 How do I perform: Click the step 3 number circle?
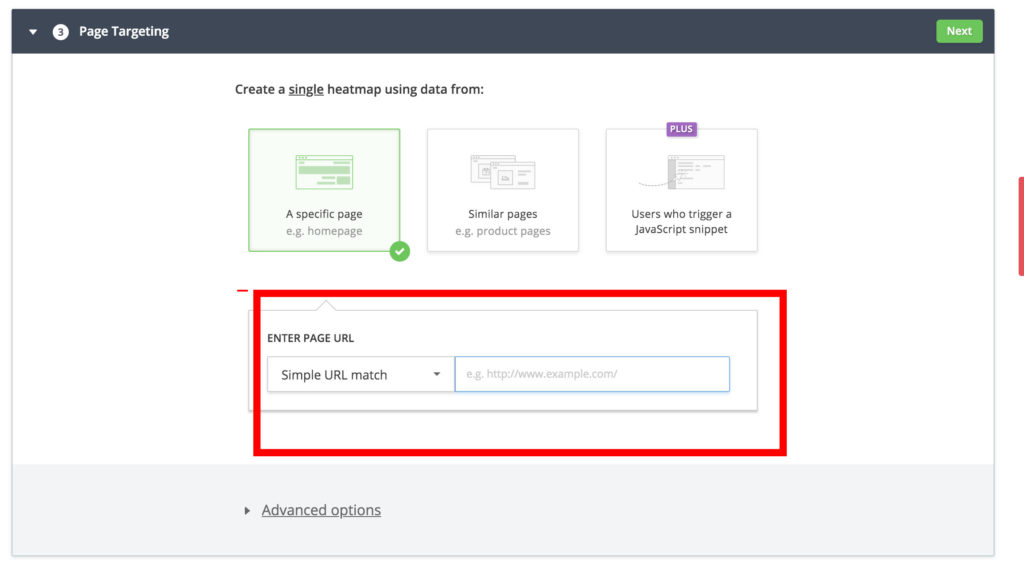click(x=61, y=31)
